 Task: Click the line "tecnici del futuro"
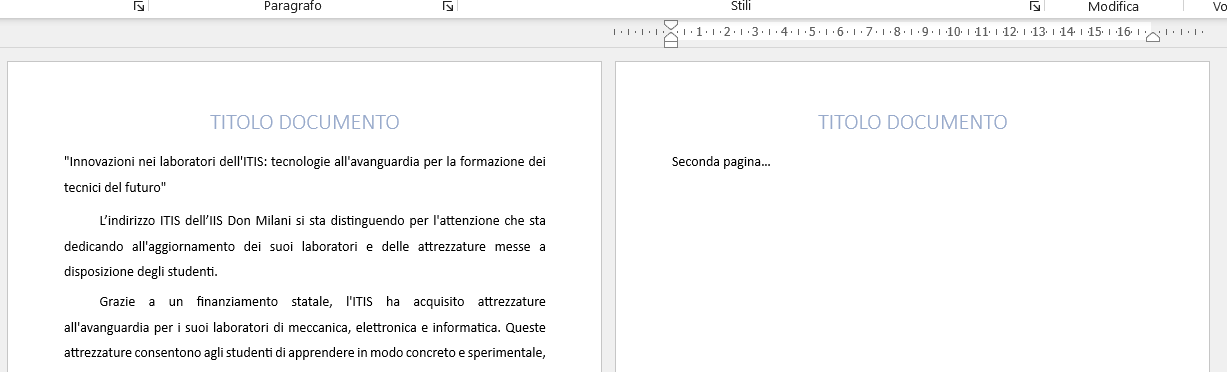click(115, 187)
